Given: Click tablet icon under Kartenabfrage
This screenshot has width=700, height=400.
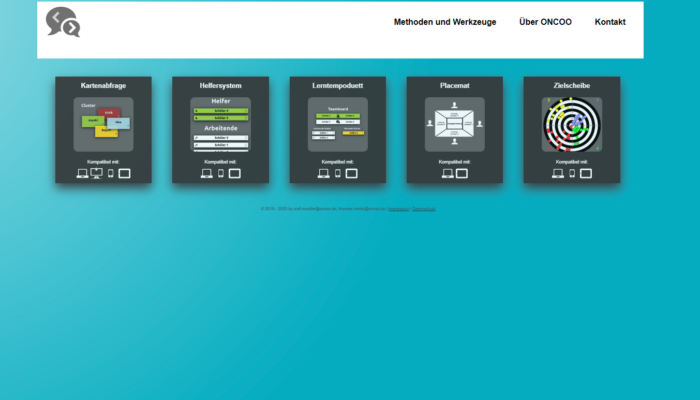Looking at the screenshot, I should pos(125,173).
